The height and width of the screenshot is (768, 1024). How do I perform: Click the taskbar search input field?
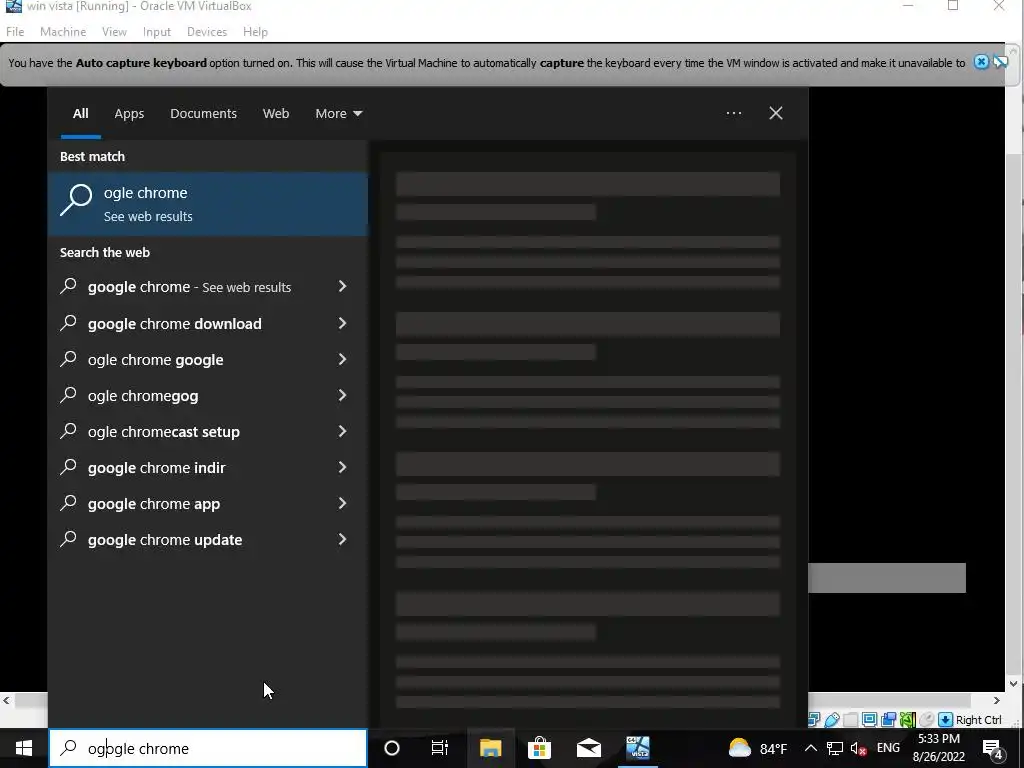[208, 748]
